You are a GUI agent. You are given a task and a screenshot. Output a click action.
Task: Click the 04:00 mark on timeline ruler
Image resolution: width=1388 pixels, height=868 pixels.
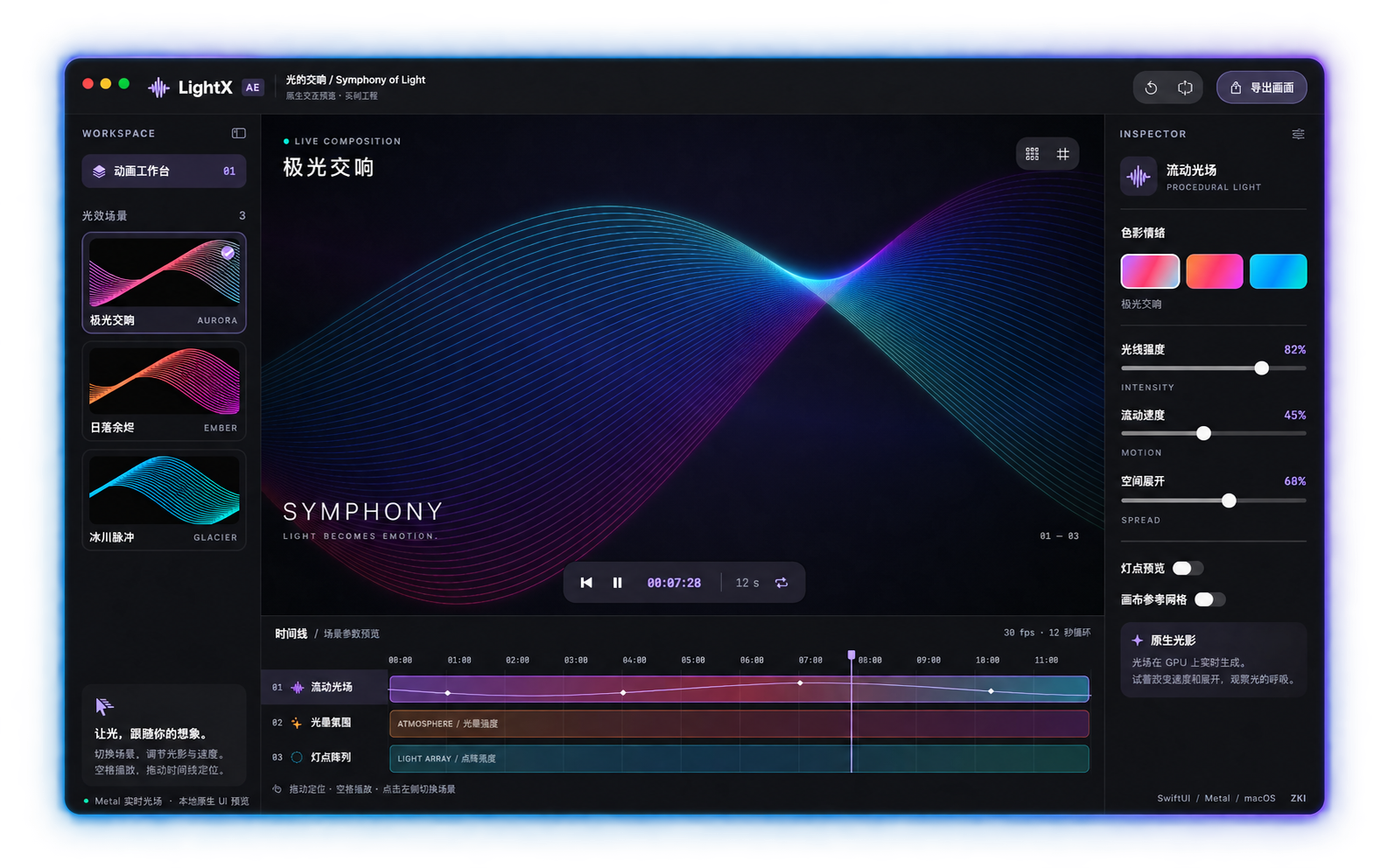click(x=634, y=660)
